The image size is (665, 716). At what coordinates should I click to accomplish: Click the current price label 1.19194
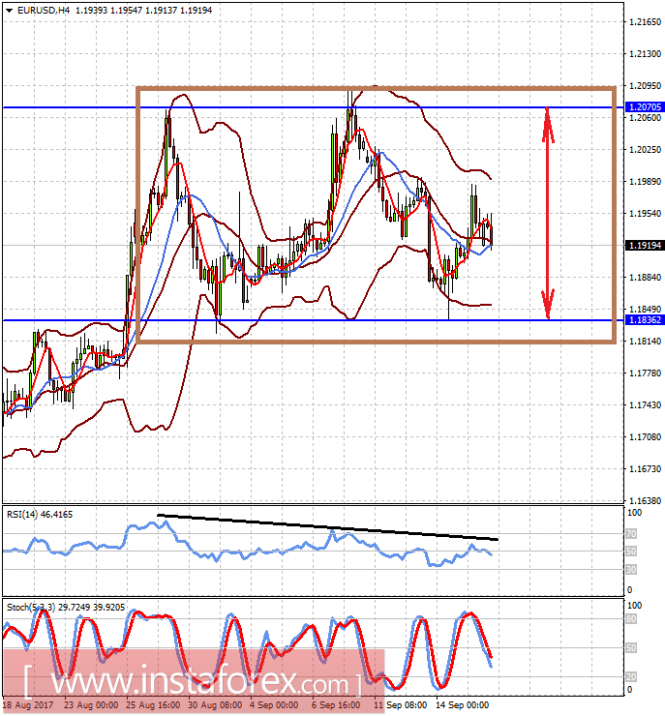point(644,245)
